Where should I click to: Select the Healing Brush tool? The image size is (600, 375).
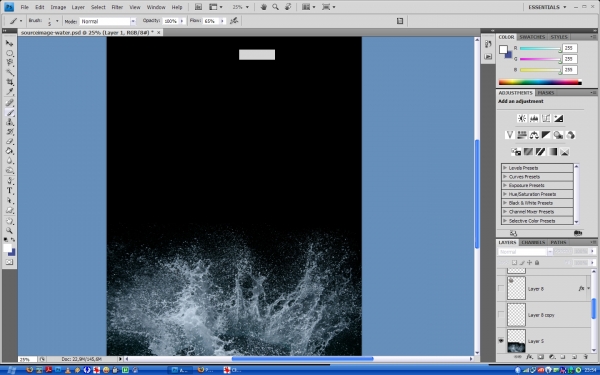point(9,103)
